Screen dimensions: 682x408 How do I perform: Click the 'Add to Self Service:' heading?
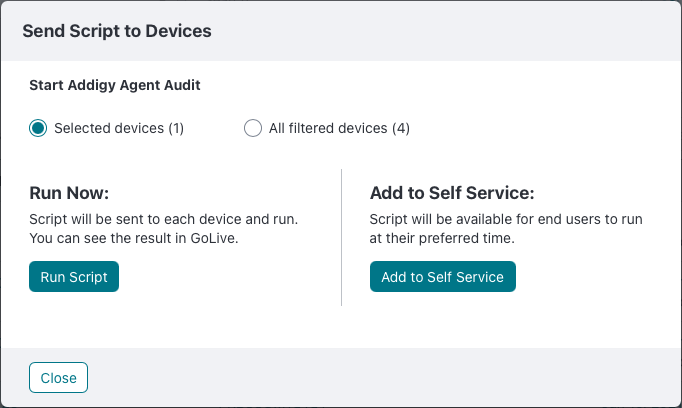click(x=452, y=193)
